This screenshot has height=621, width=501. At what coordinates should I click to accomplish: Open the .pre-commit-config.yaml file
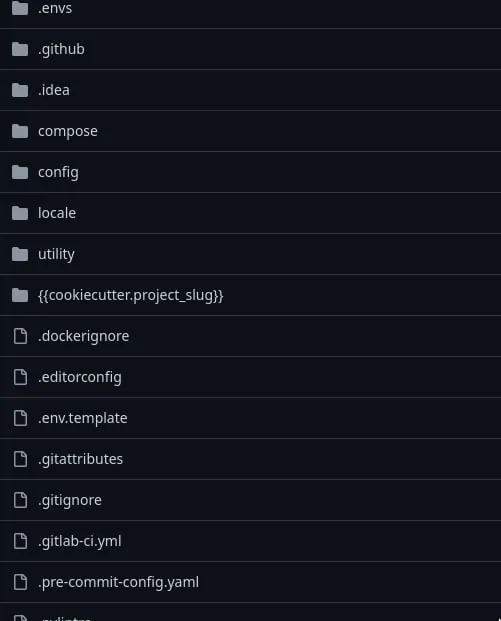(118, 582)
